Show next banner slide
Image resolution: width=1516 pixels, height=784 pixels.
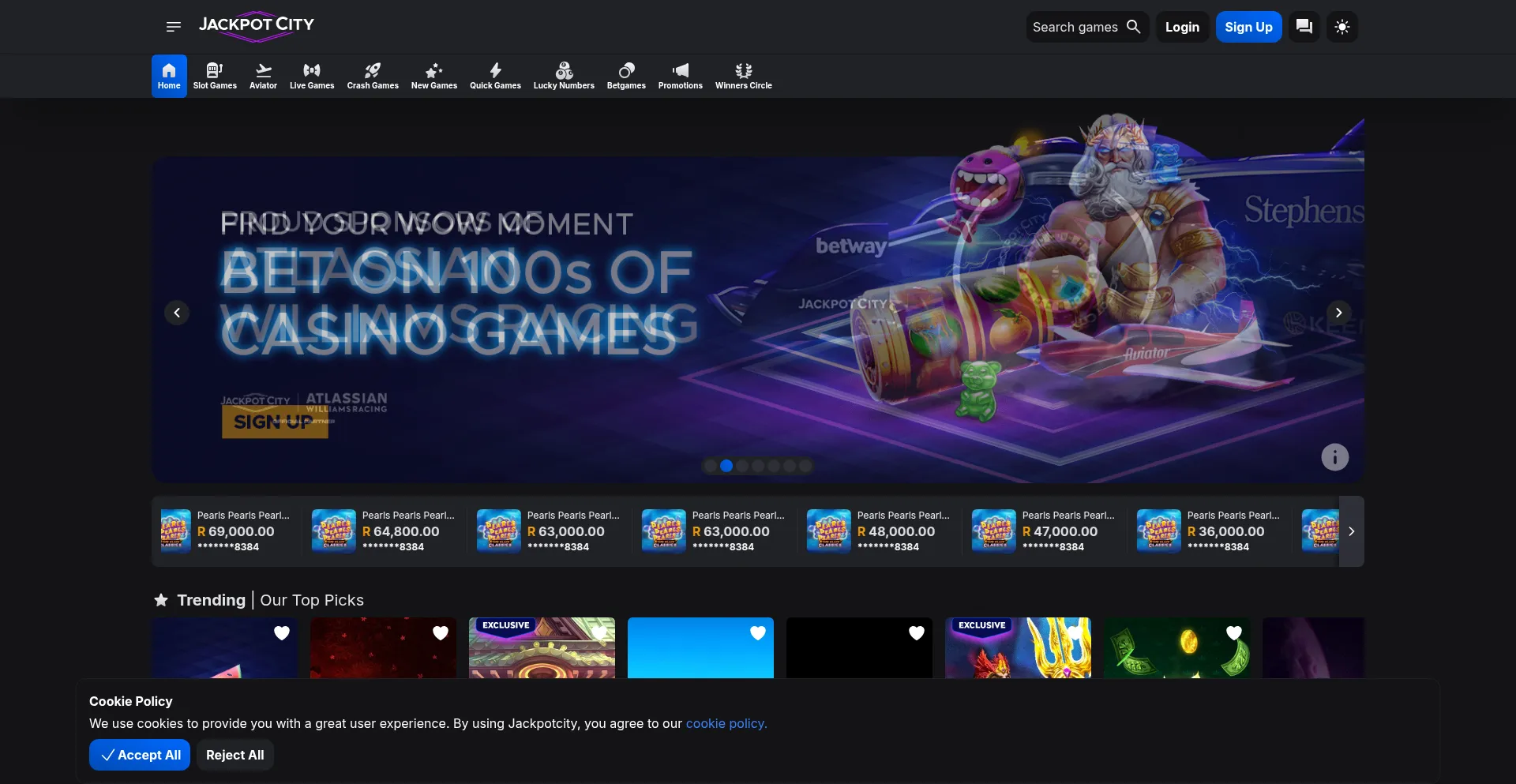coord(1338,313)
